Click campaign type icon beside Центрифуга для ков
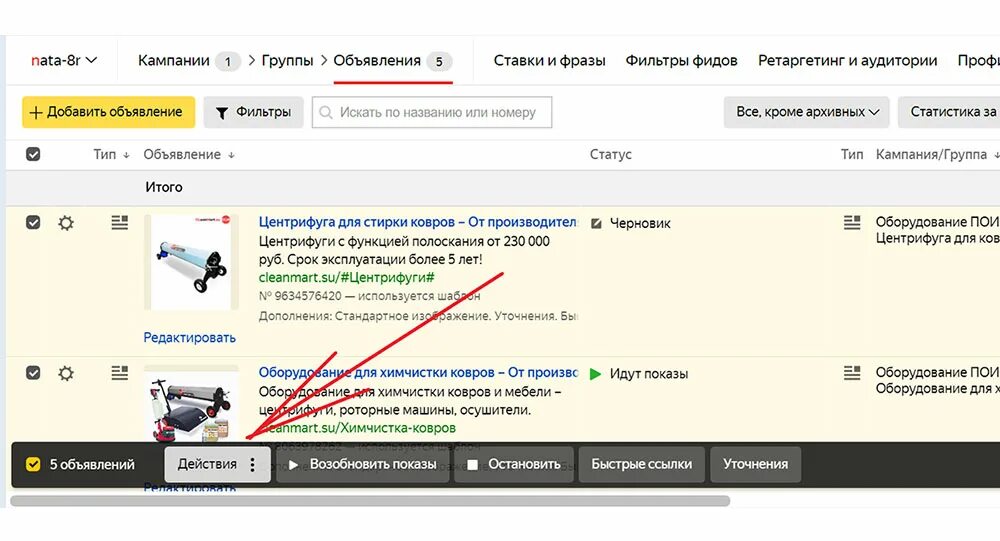The height and width of the screenshot is (541, 1000). [x=852, y=223]
